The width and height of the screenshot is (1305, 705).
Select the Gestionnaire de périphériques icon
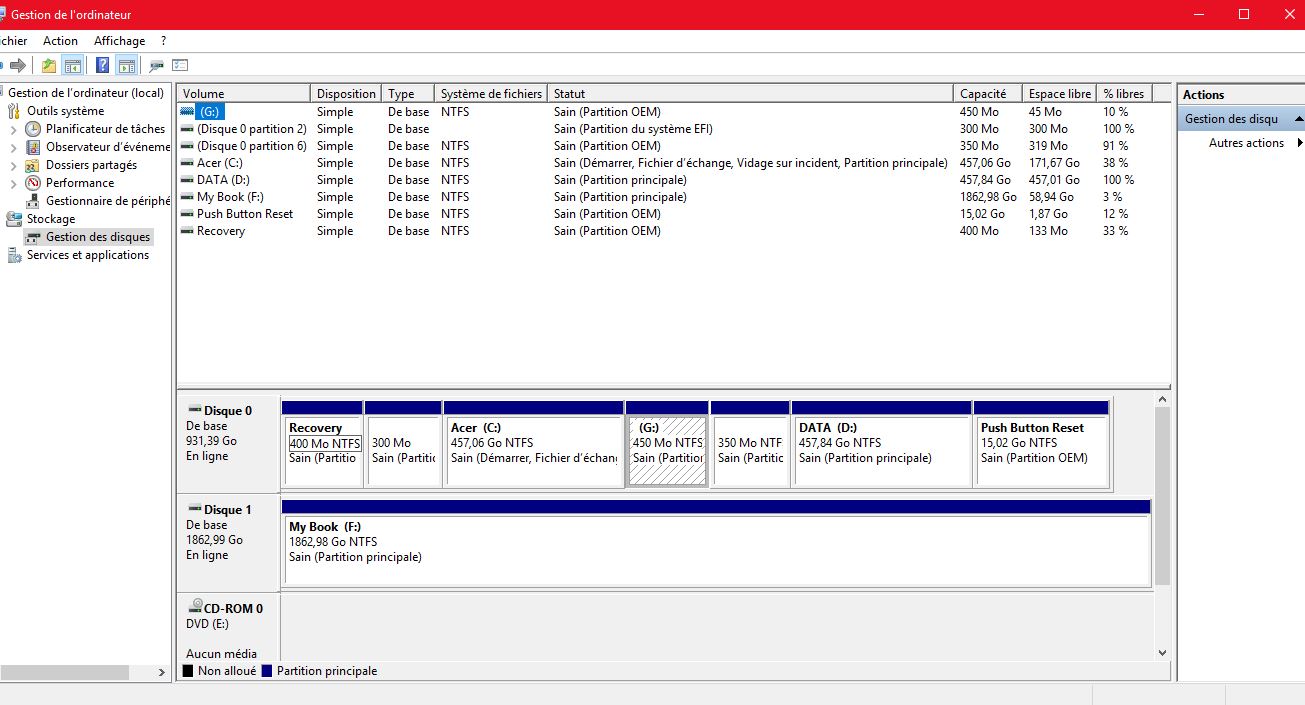pyautogui.click(x=33, y=201)
